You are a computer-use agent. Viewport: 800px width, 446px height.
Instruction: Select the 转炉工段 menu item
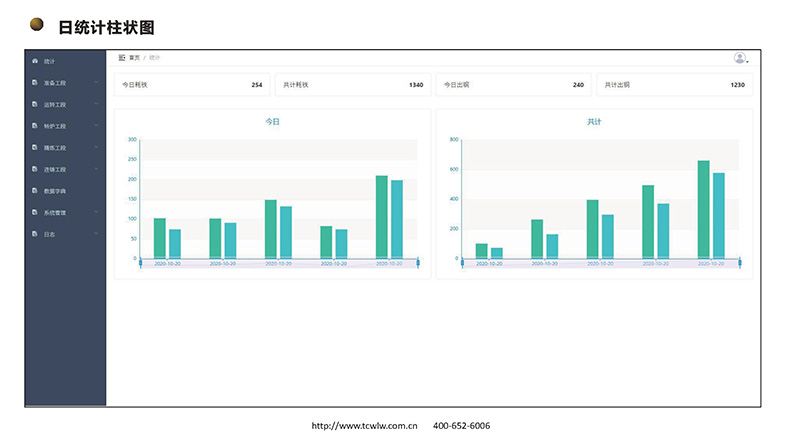click(55, 126)
